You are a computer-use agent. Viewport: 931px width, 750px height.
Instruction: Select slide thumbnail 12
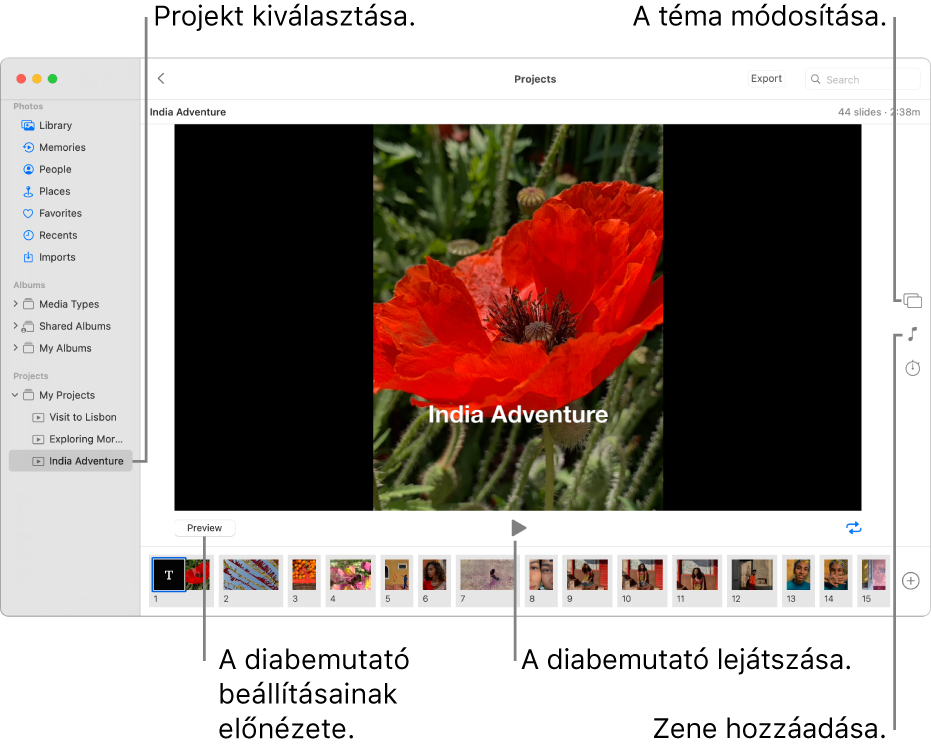click(x=752, y=574)
